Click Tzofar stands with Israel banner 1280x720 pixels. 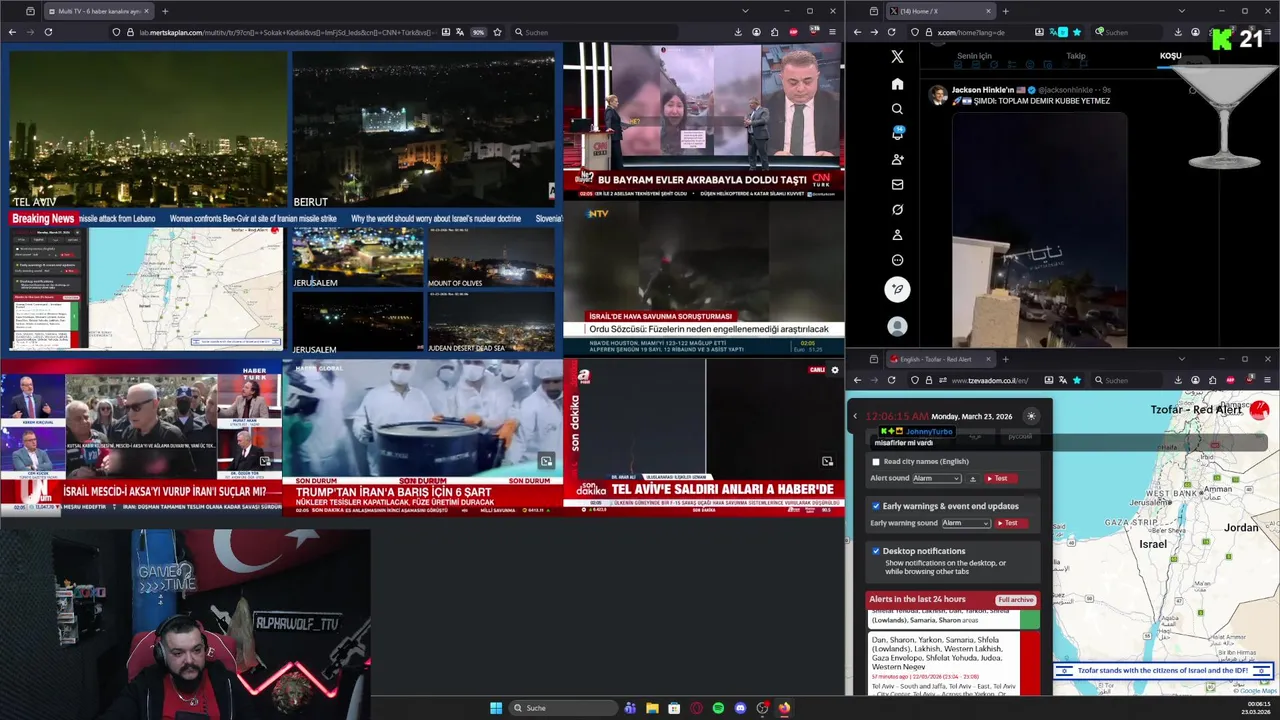[1162, 670]
